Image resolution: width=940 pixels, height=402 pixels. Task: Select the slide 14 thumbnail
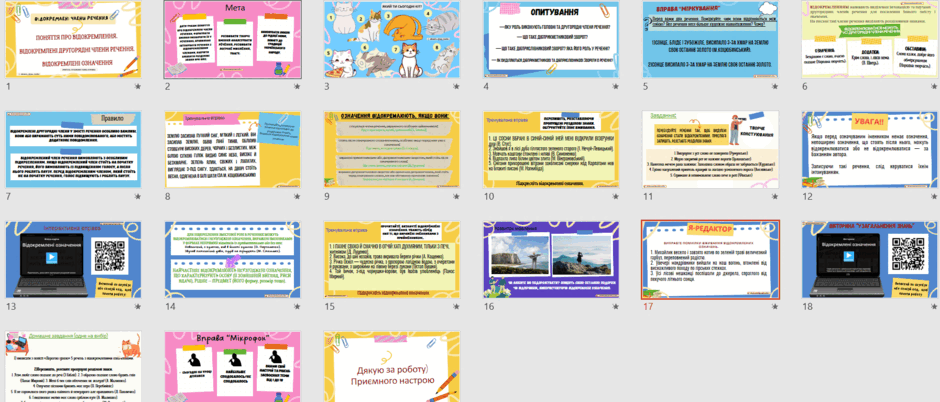[233, 259]
